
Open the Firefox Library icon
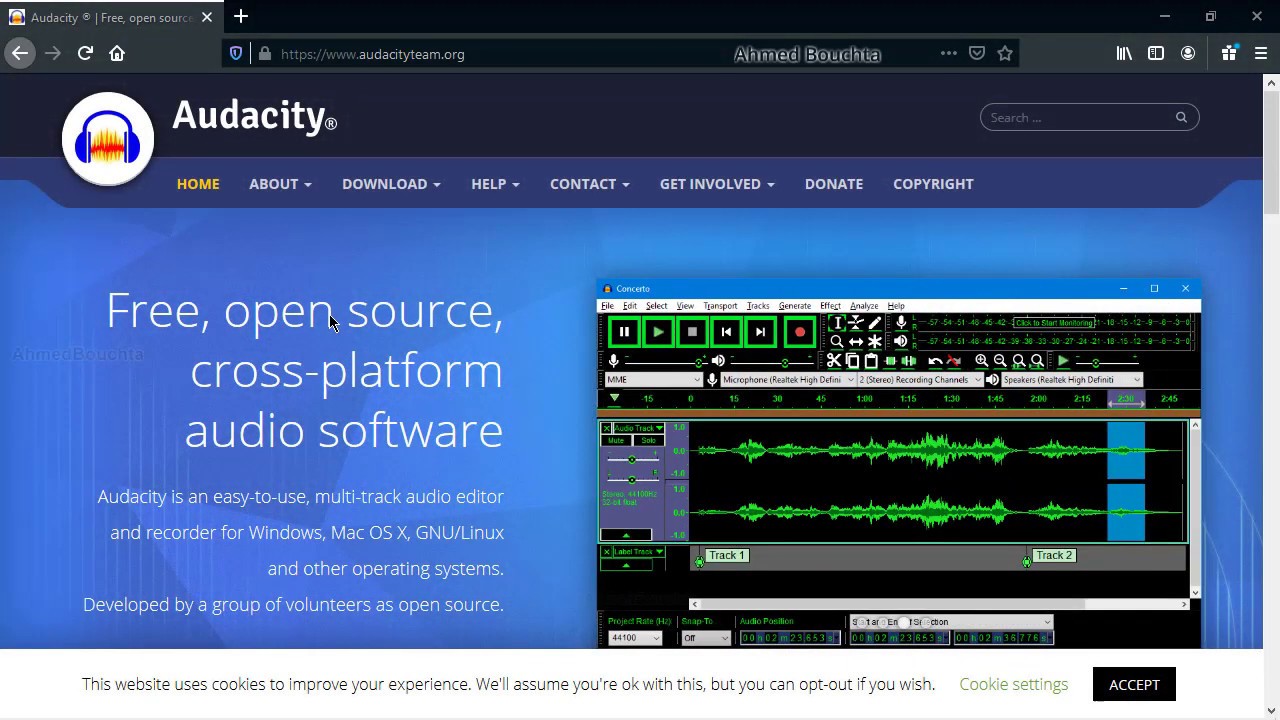coord(1124,54)
